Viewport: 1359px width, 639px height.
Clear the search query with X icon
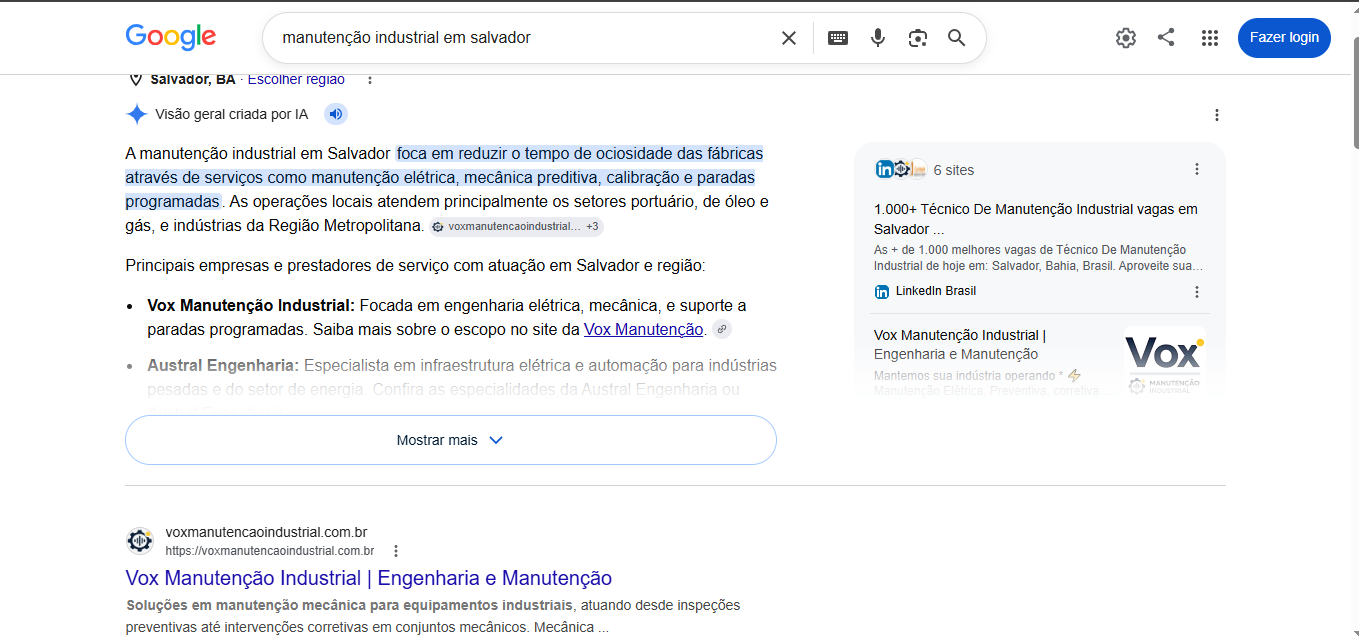click(x=789, y=38)
